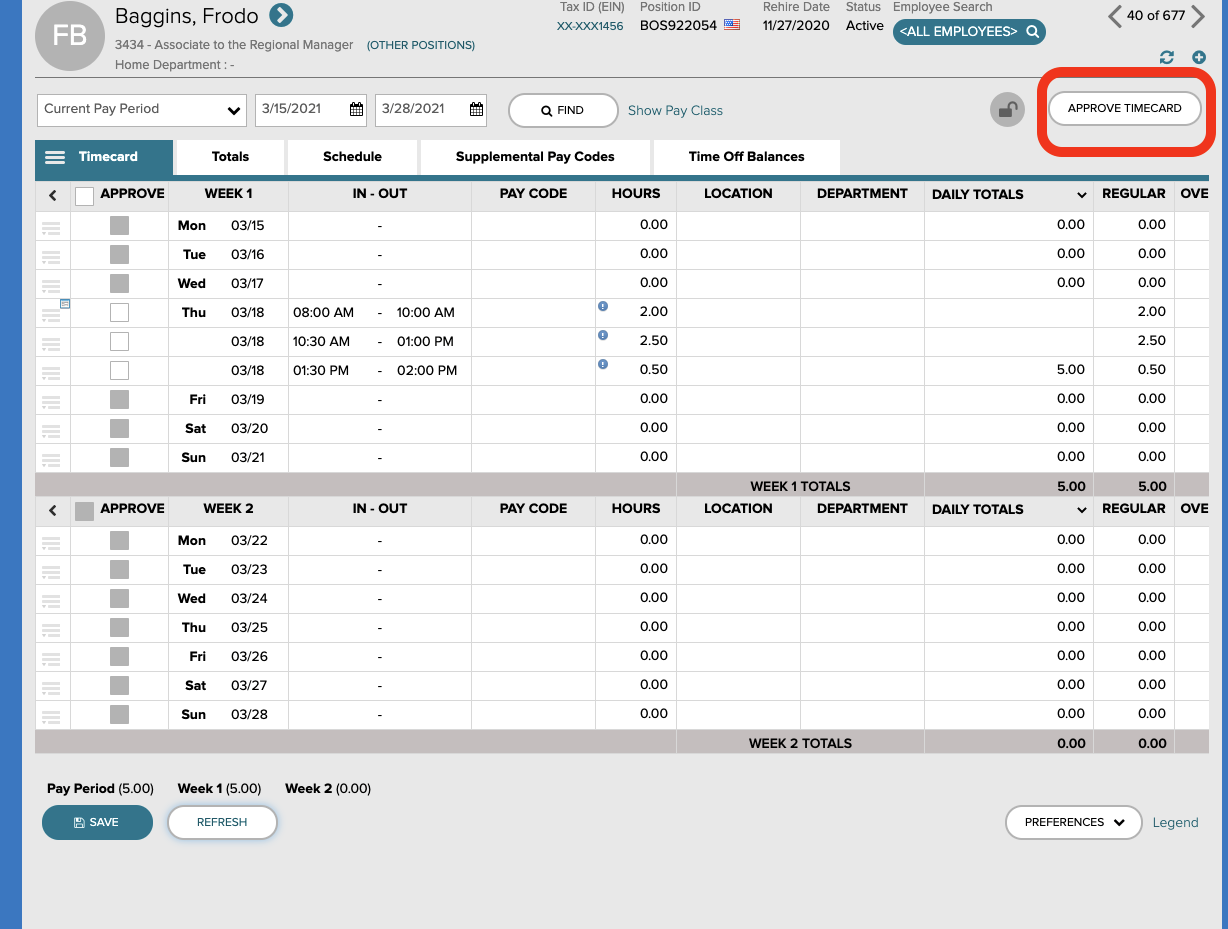This screenshot has height=929, width=1228.
Task: Switch to the Schedule tab
Action: click(352, 156)
